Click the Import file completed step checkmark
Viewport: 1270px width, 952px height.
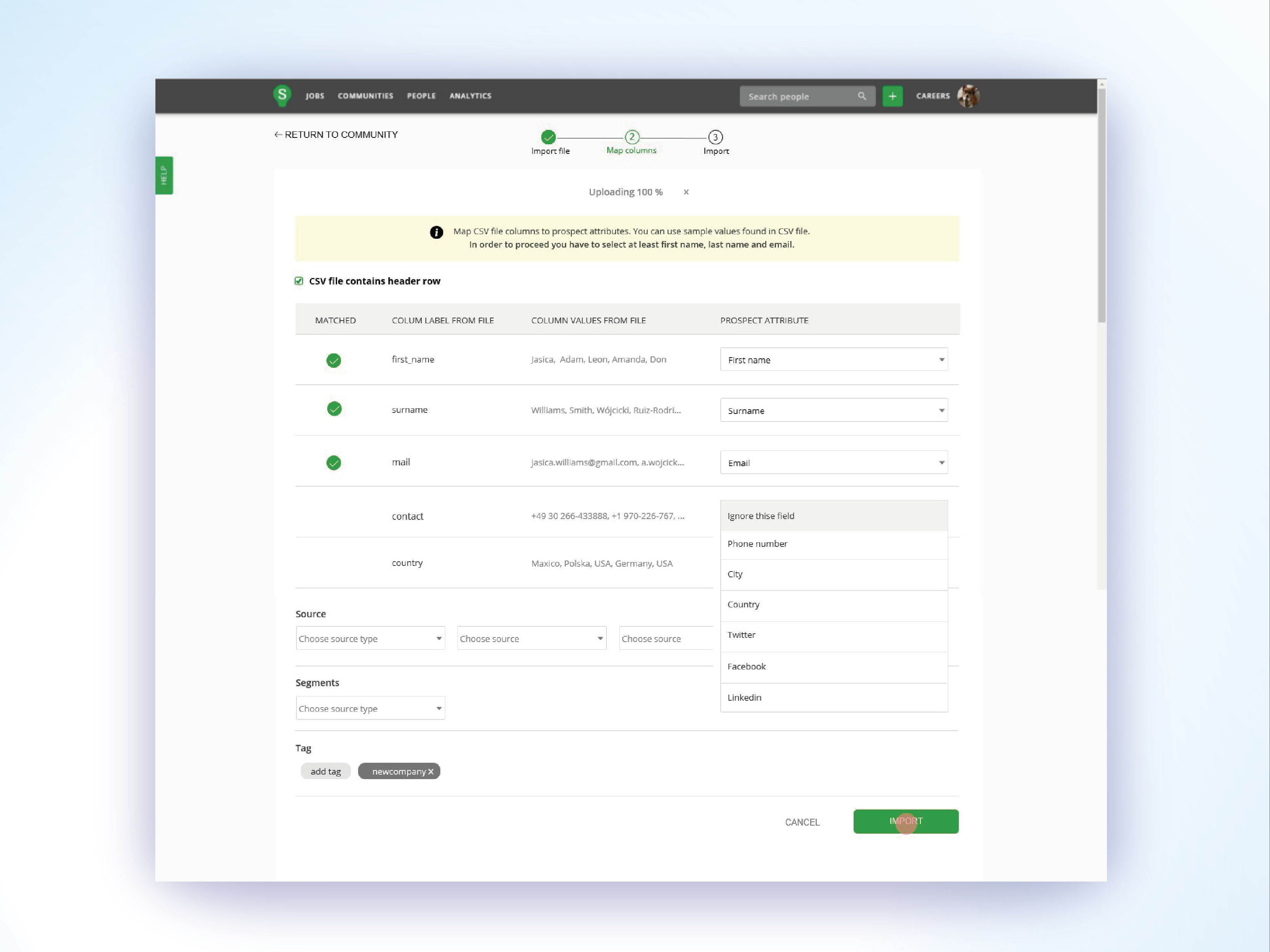tap(548, 137)
